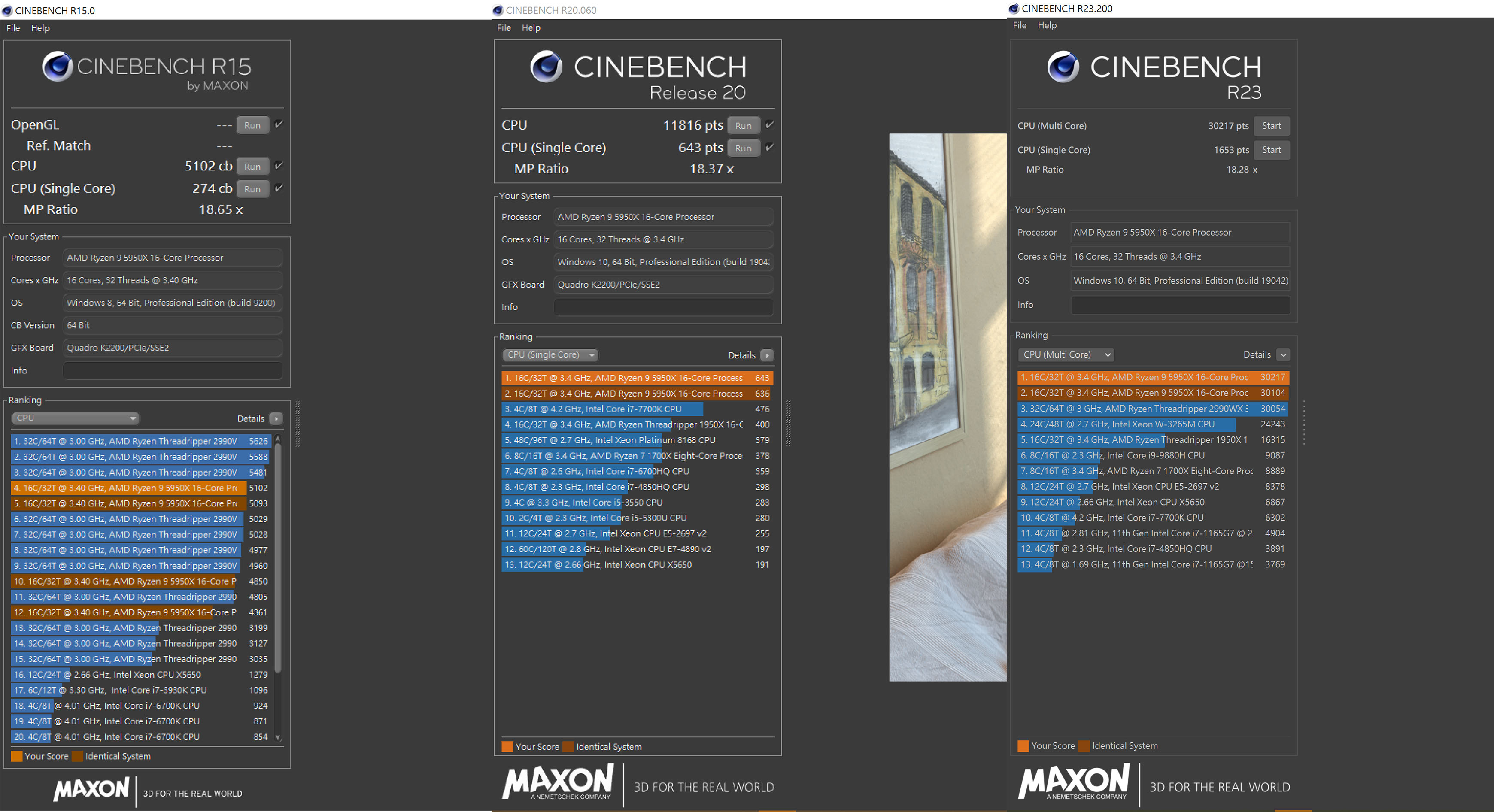Click the R15 CB Version field
1494x812 pixels.
(x=172, y=326)
